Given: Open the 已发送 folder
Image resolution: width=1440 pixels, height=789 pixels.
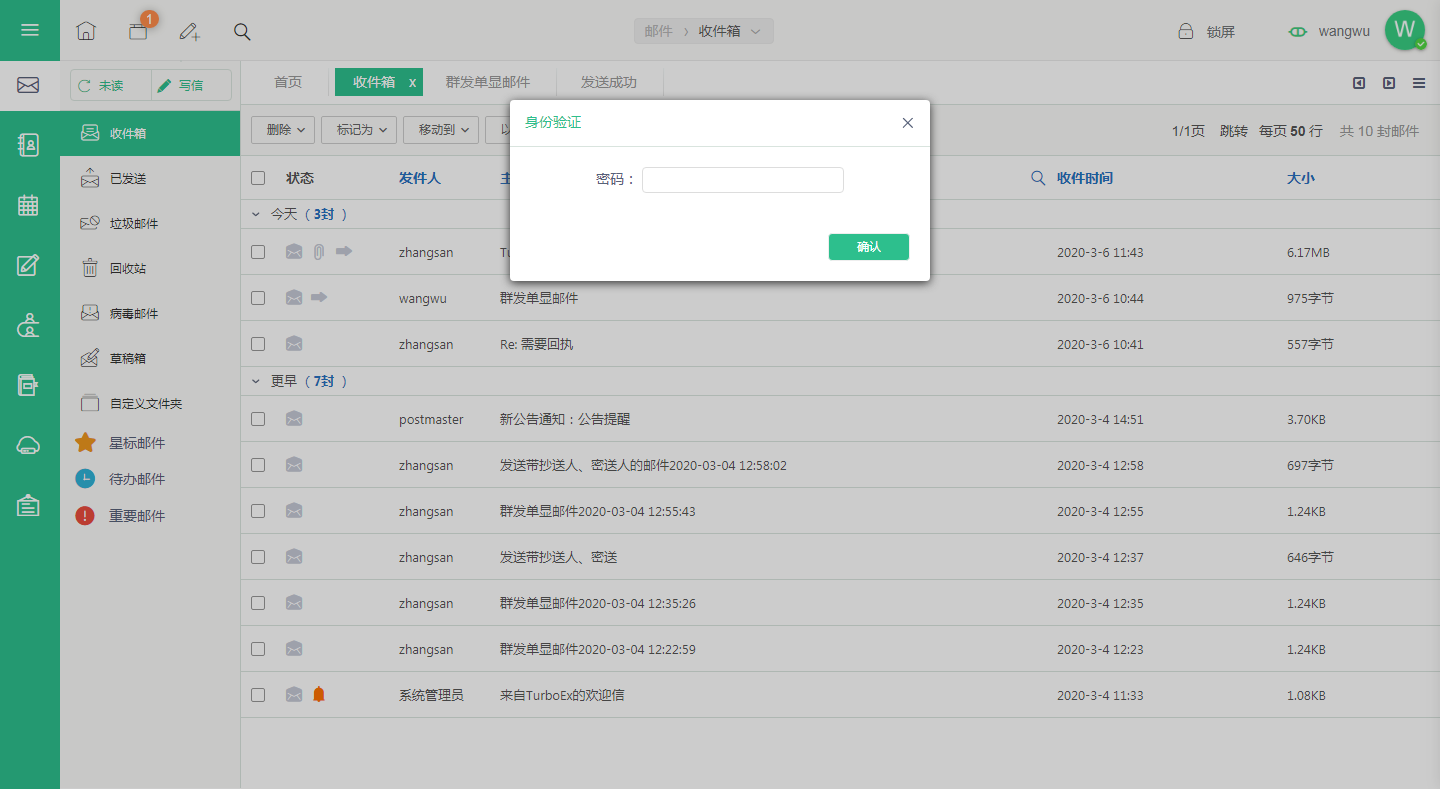Looking at the screenshot, I should [x=150, y=178].
